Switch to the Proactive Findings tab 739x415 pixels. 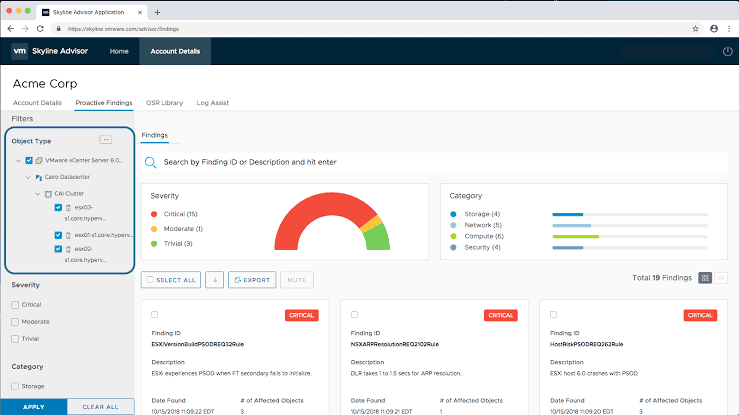point(104,103)
